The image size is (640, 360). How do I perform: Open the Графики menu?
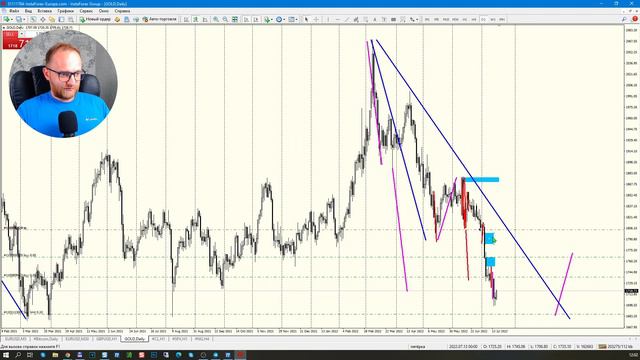point(66,11)
